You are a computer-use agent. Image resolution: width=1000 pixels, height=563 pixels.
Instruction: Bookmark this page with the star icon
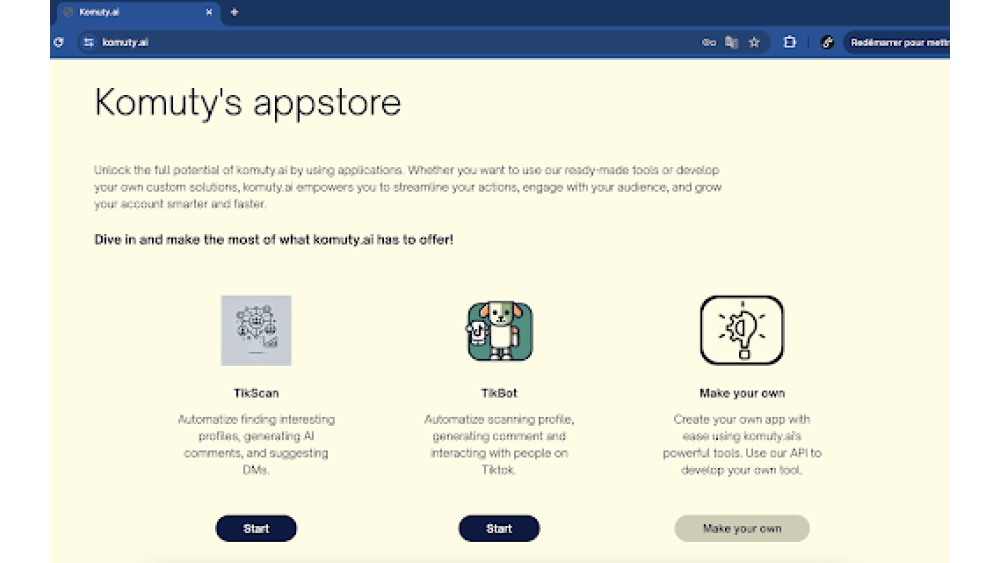pyautogui.click(x=754, y=42)
